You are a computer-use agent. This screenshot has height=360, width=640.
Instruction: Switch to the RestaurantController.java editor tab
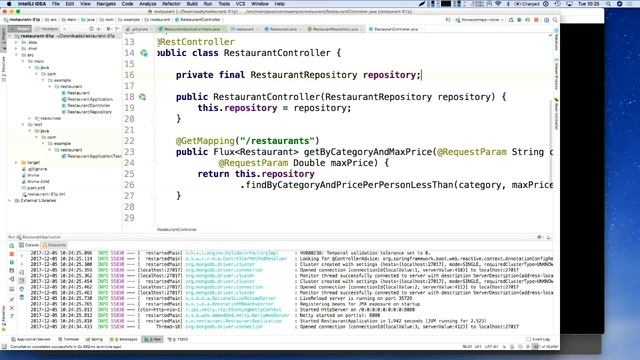pyautogui.click(x=395, y=29)
